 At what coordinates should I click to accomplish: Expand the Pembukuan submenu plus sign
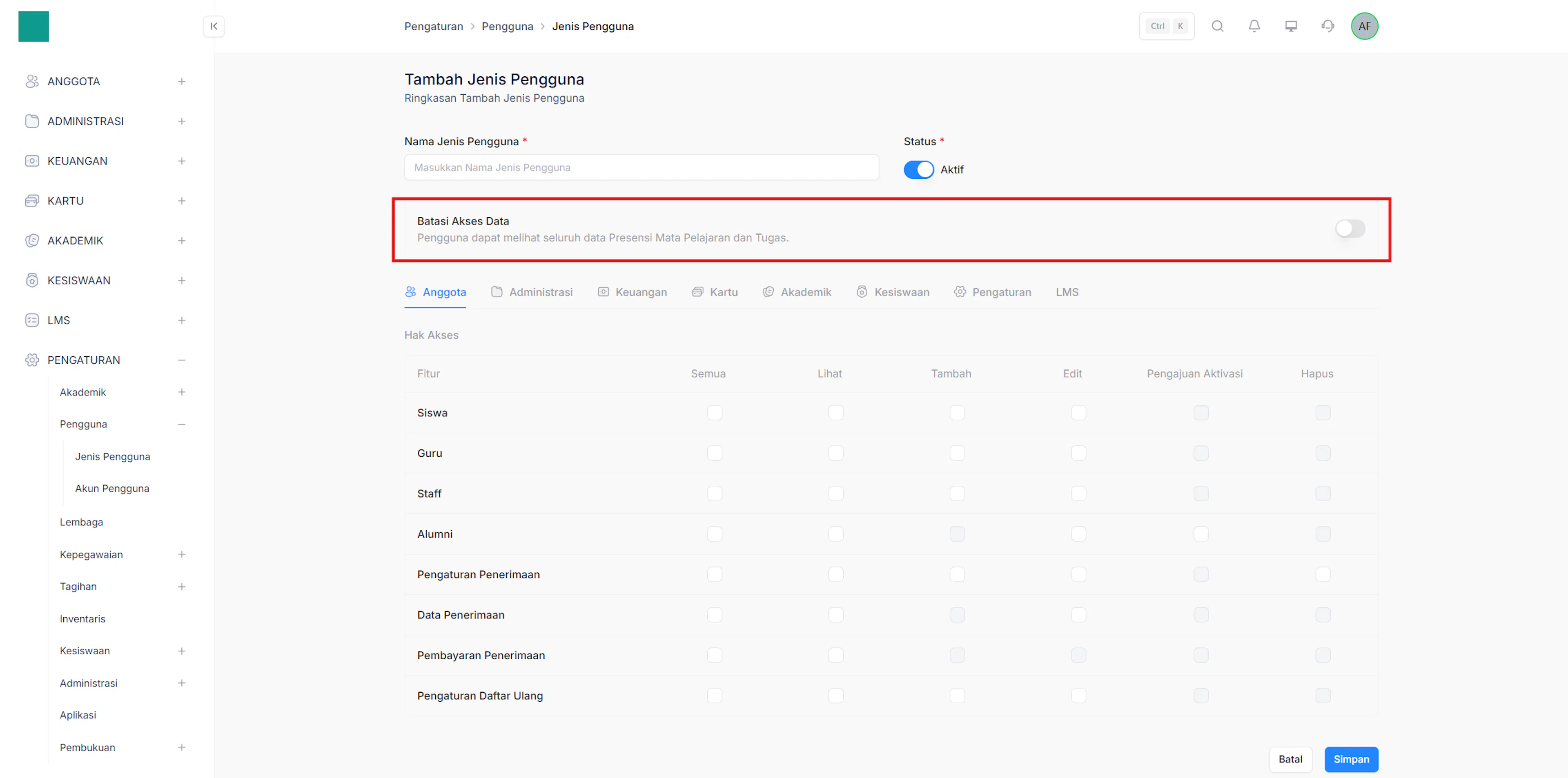181,747
